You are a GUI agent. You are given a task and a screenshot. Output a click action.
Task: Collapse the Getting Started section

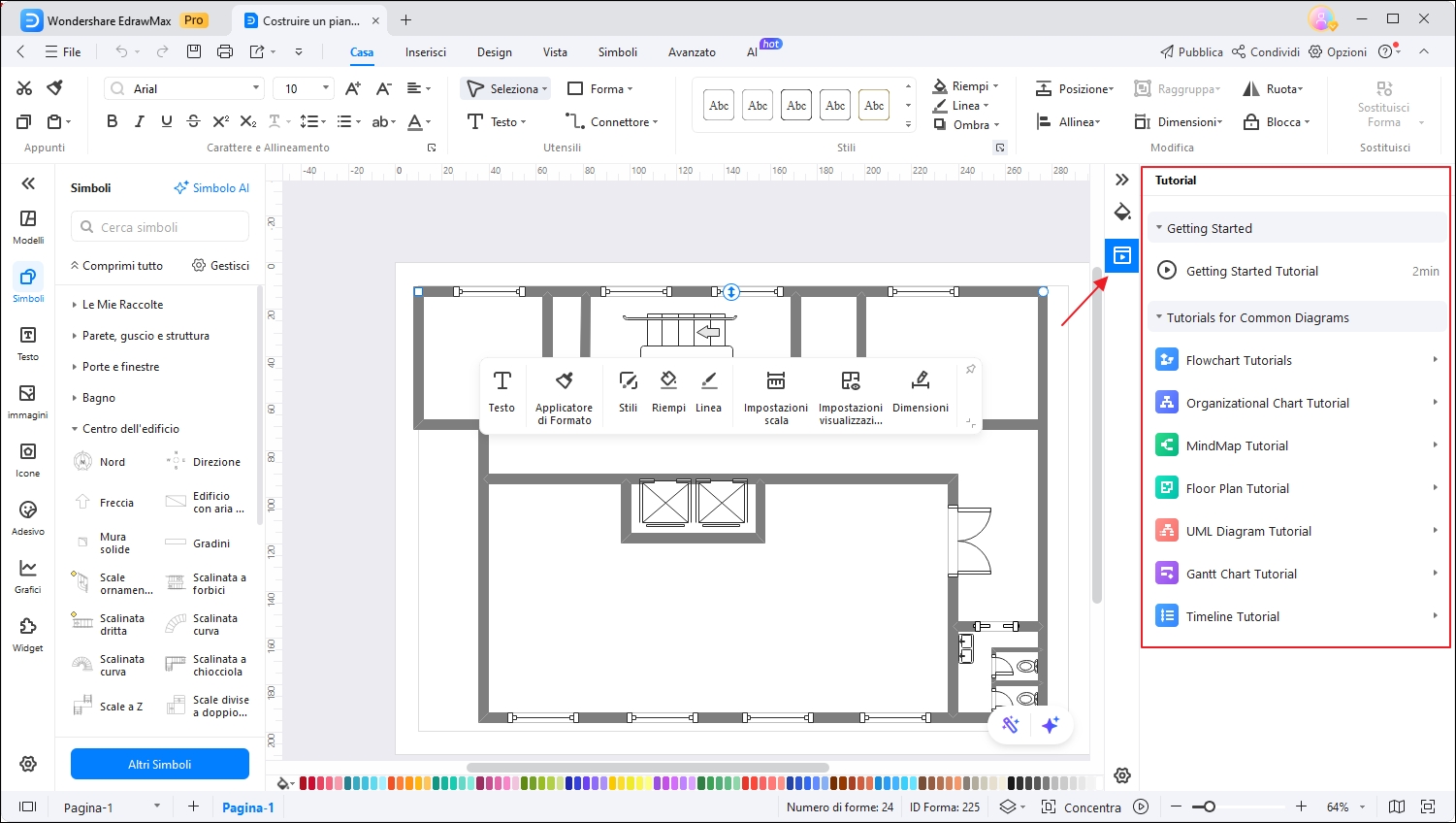(x=1209, y=228)
